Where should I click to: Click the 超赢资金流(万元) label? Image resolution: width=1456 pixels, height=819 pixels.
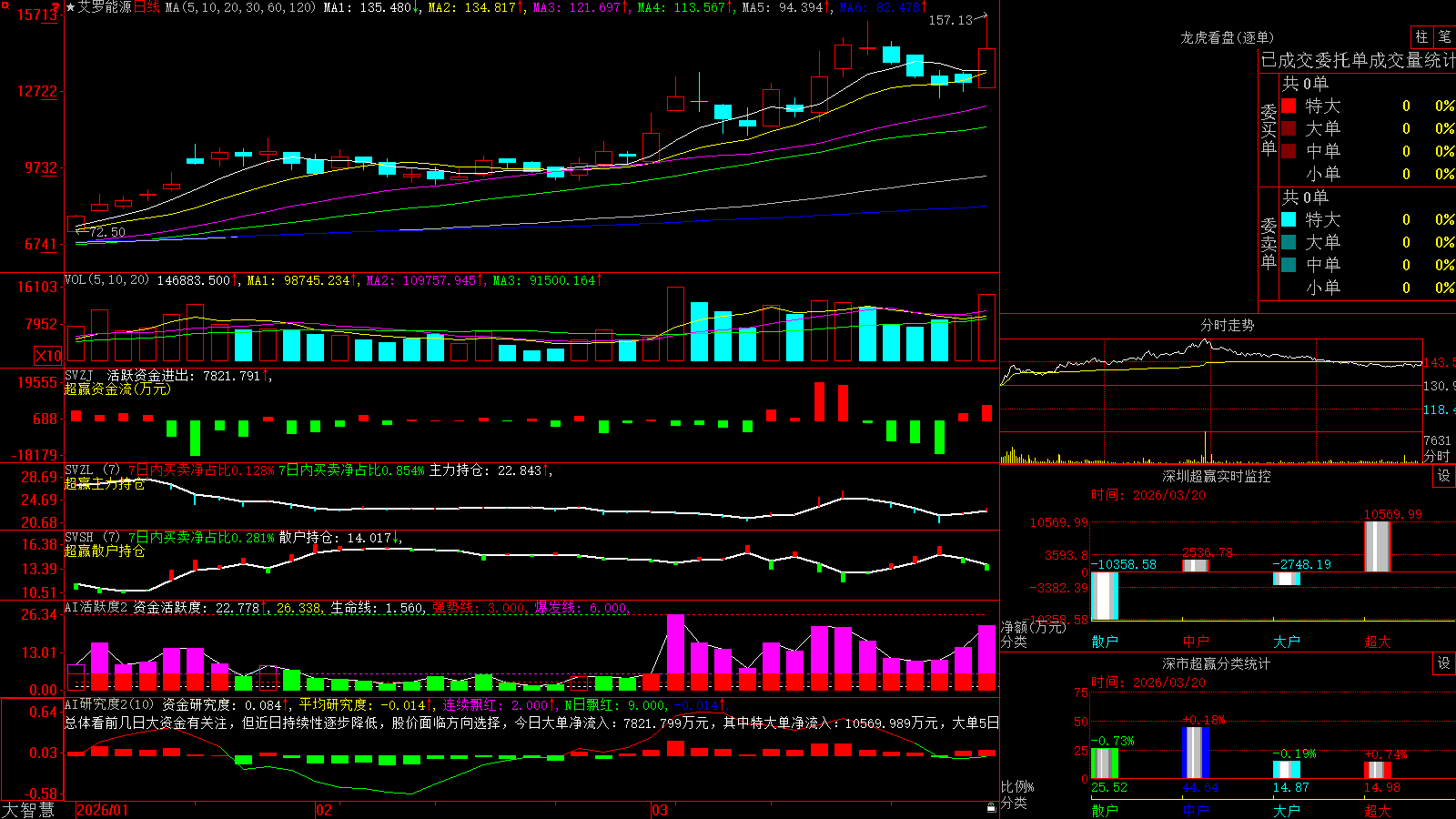click(117, 389)
